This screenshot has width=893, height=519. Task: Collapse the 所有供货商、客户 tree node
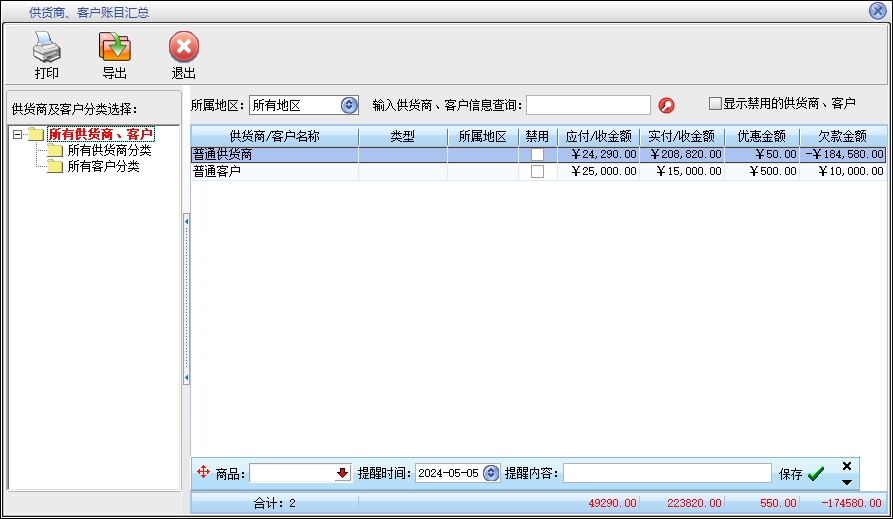[18, 134]
